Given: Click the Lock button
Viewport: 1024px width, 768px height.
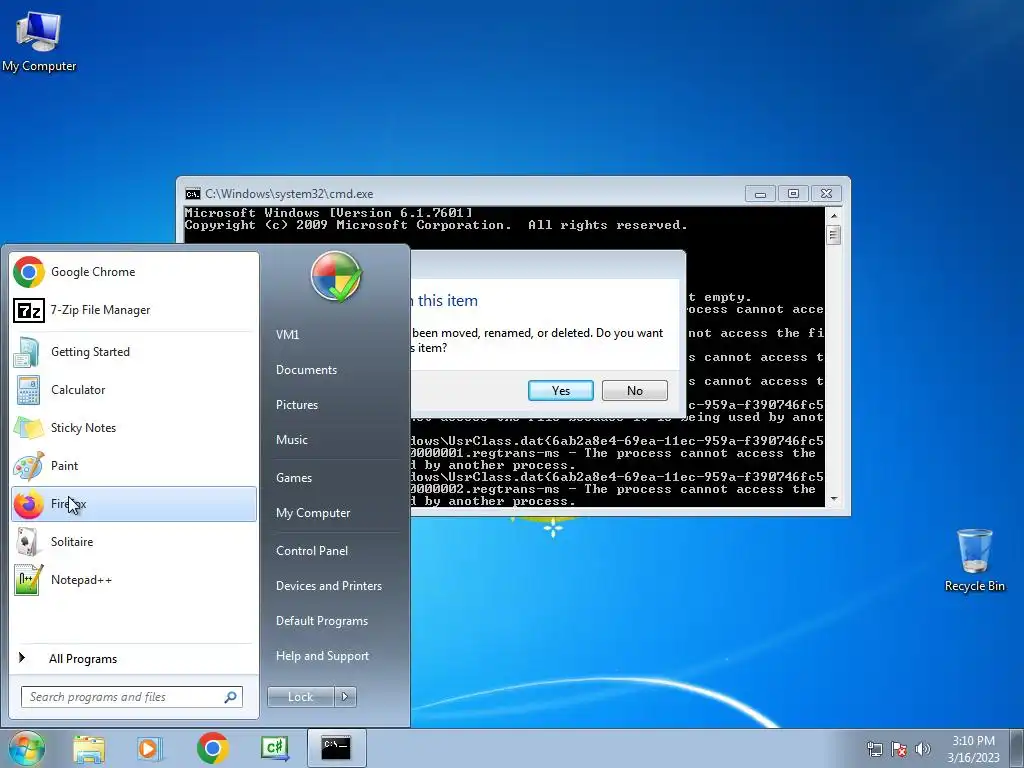Looking at the screenshot, I should point(300,697).
